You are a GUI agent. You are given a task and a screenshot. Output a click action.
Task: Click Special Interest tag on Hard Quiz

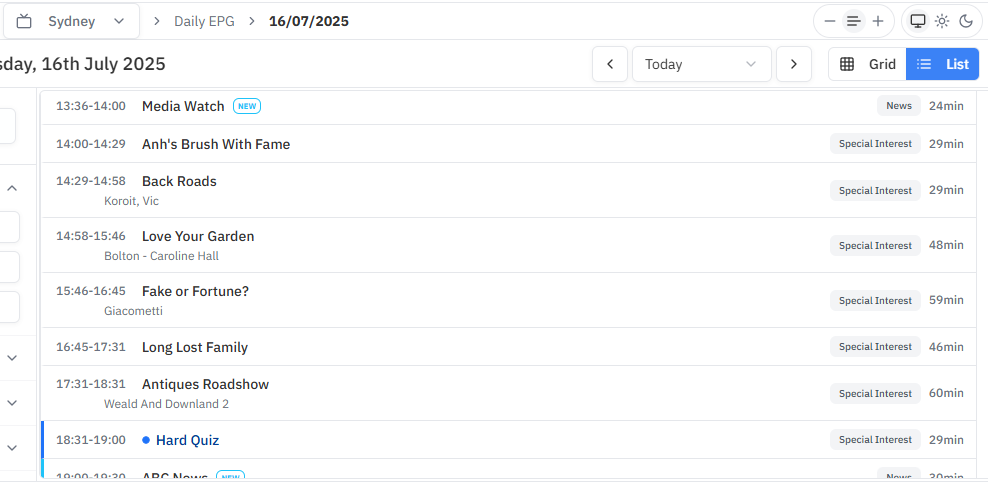coord(875,440)
